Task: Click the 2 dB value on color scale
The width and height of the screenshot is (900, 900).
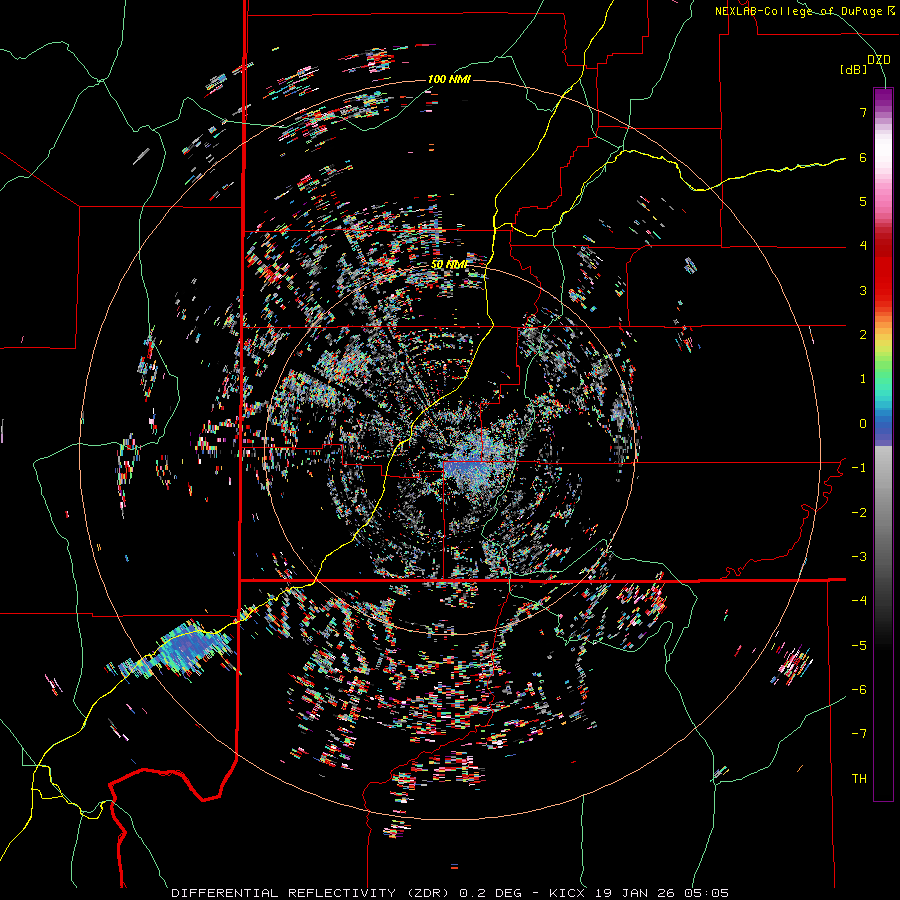Action: [863, 335]
